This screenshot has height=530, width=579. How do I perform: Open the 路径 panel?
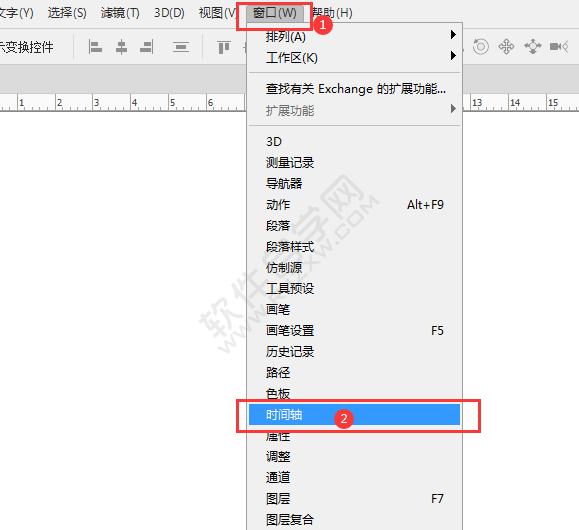354,373
